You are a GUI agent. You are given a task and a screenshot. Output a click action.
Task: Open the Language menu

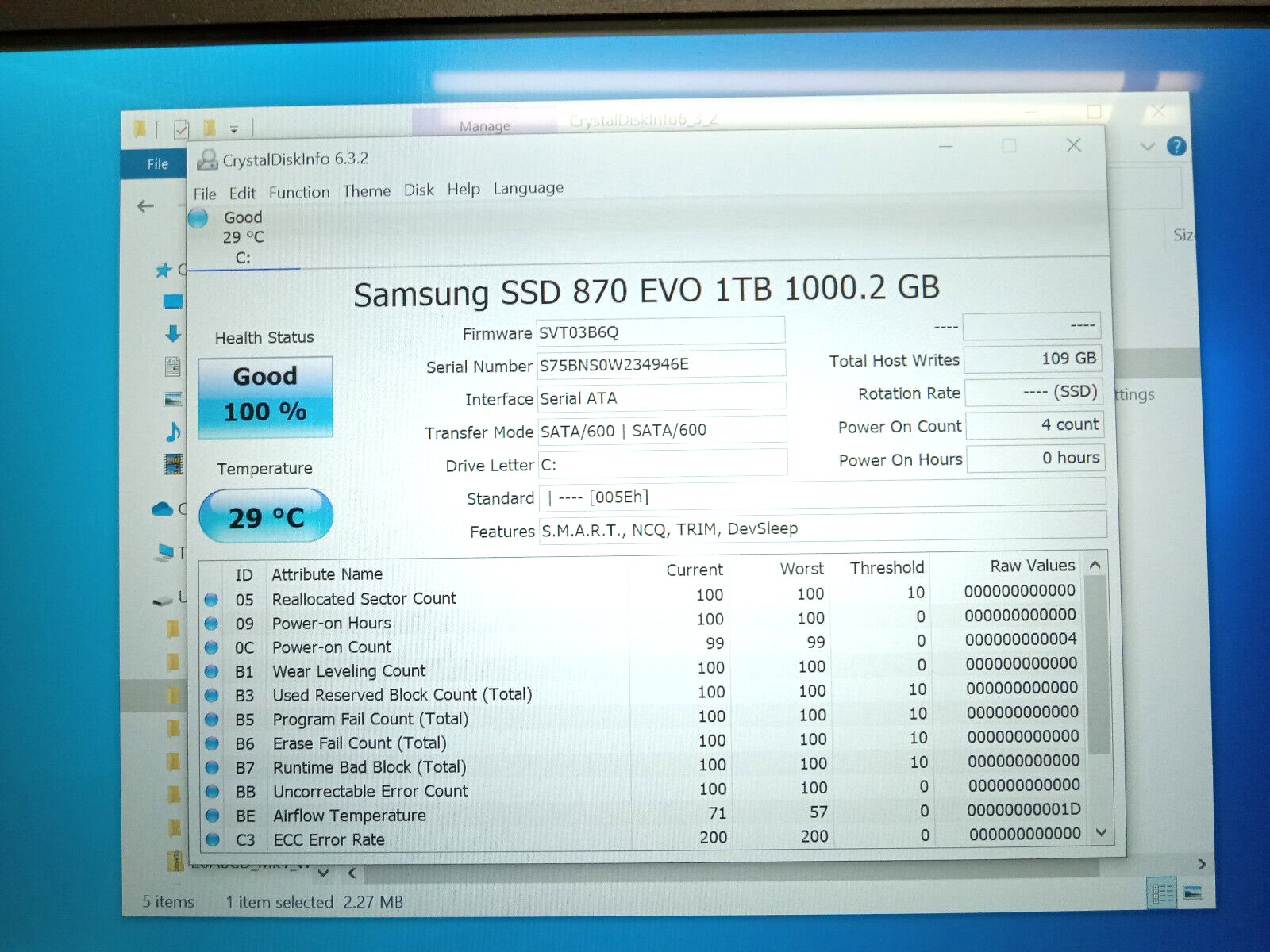(x=529, y=188)
